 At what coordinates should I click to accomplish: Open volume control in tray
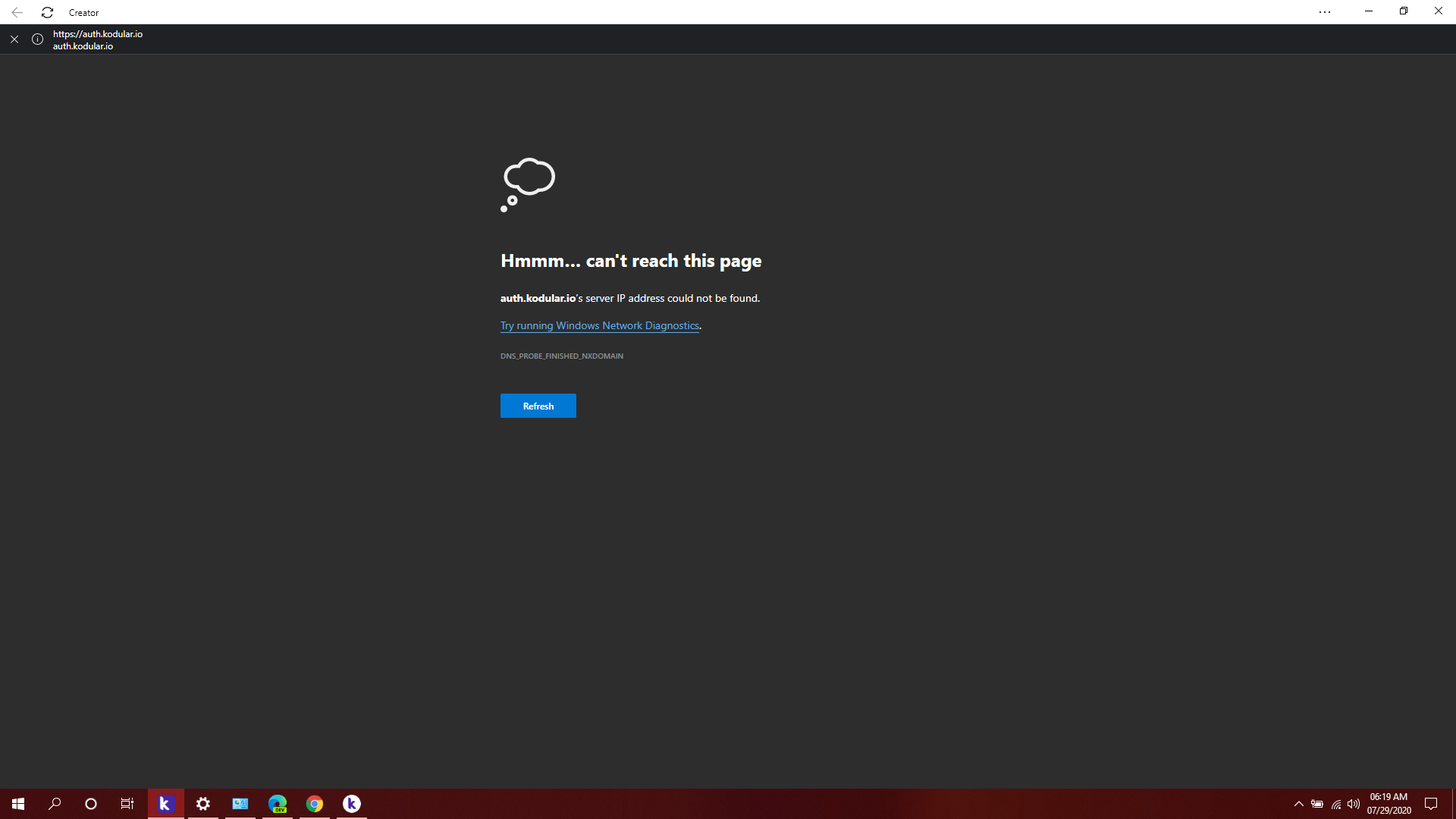[x=1354, y=804]
